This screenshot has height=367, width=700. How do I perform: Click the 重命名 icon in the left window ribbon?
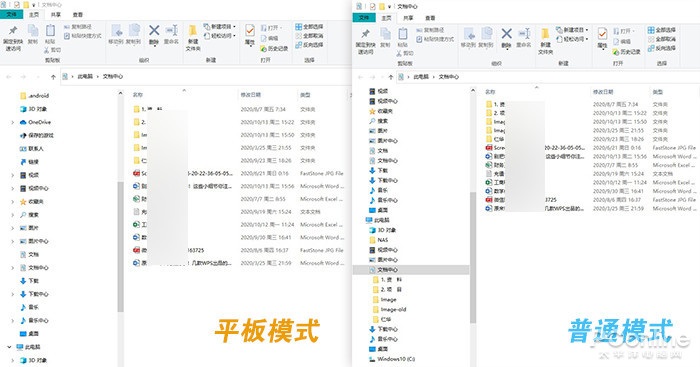(172, 31)
